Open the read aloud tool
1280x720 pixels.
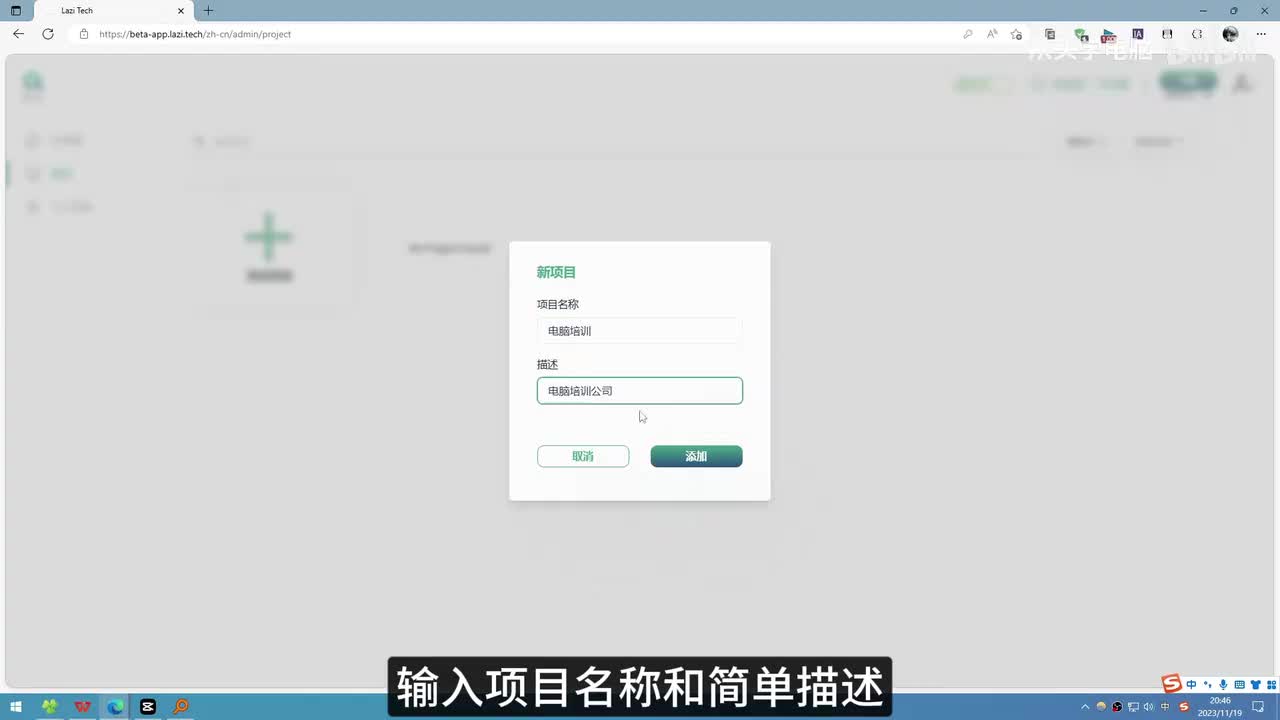coord(992,34)
